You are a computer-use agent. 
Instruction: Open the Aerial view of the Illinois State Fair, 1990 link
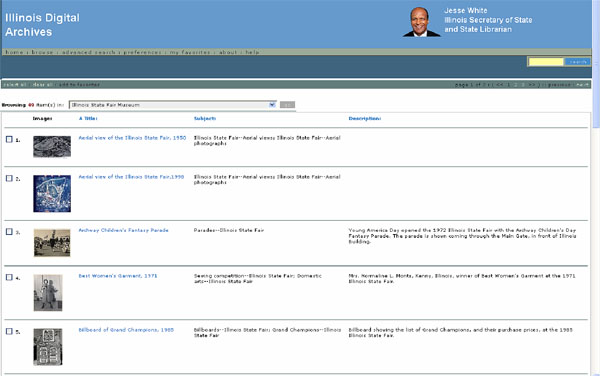131,177
